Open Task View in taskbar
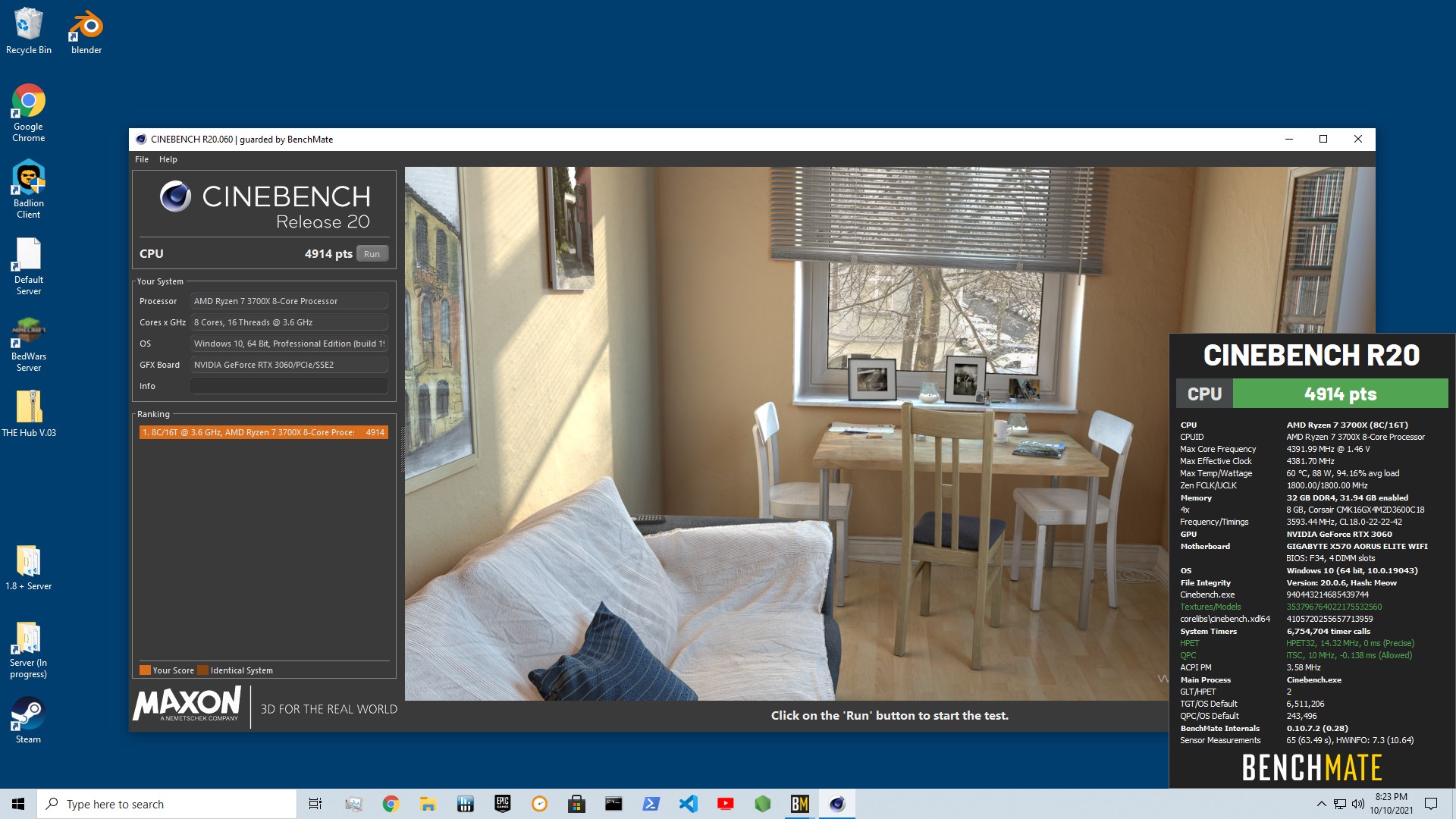 (x=315, y=804)
